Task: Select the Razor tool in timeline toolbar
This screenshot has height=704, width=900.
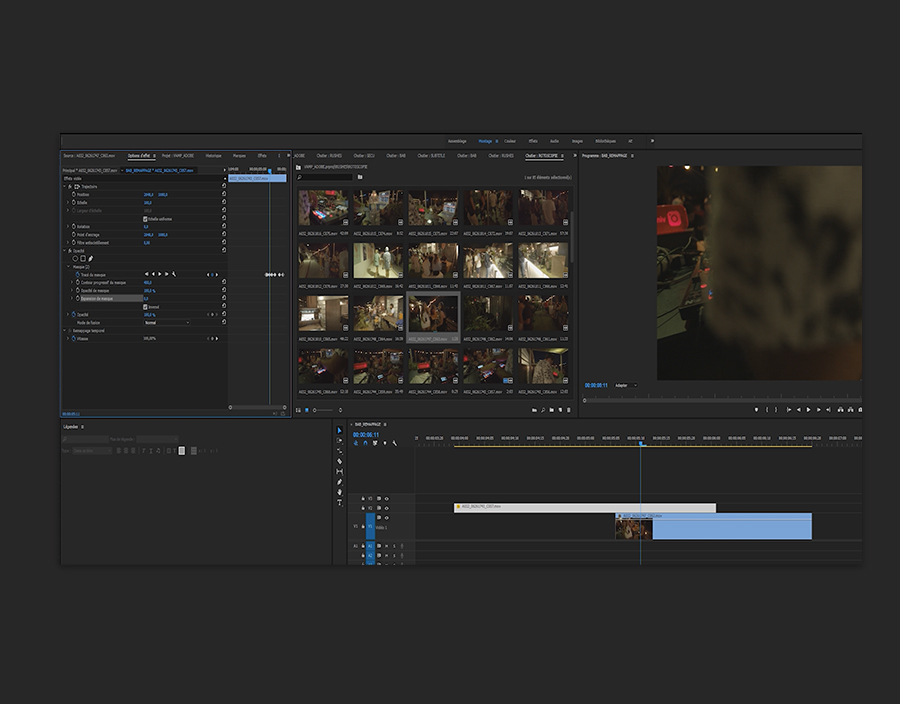Action: 339,461
